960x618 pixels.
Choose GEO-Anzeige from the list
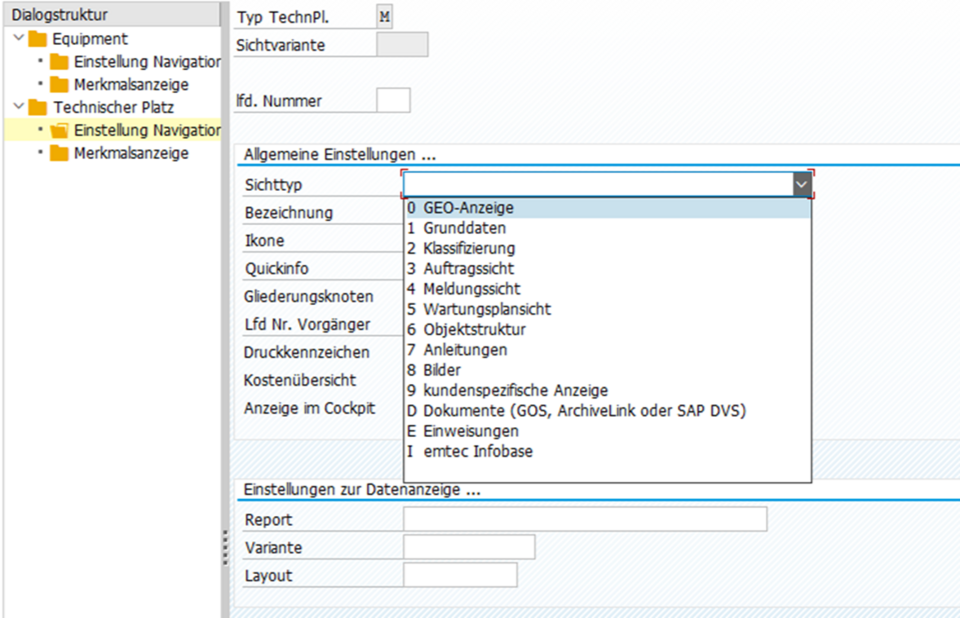point(468,208)
